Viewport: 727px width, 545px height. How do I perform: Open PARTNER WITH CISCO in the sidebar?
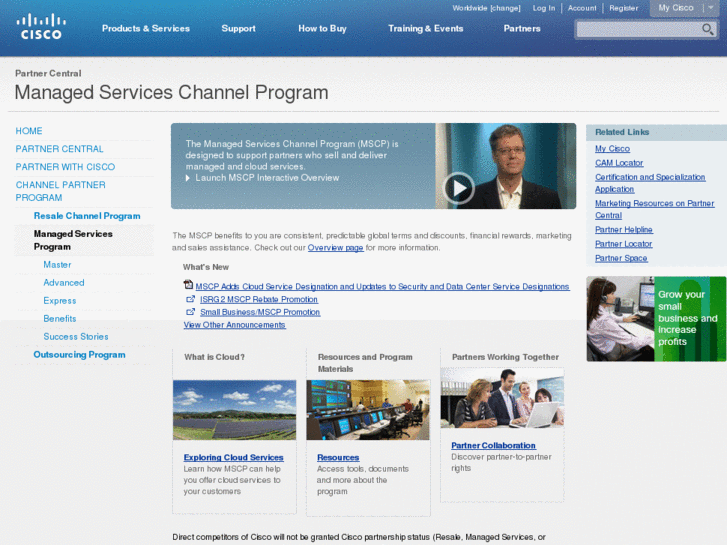coord(65,167)
